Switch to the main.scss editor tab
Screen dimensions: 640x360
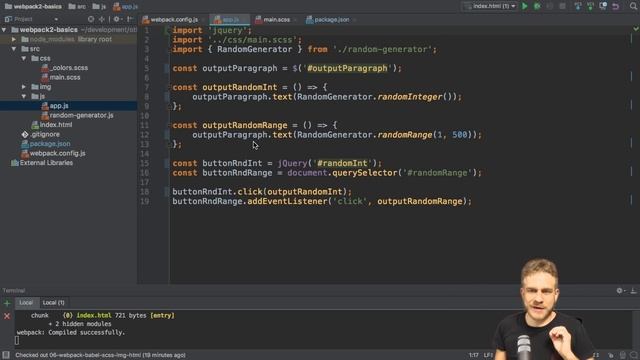(276, 20)
